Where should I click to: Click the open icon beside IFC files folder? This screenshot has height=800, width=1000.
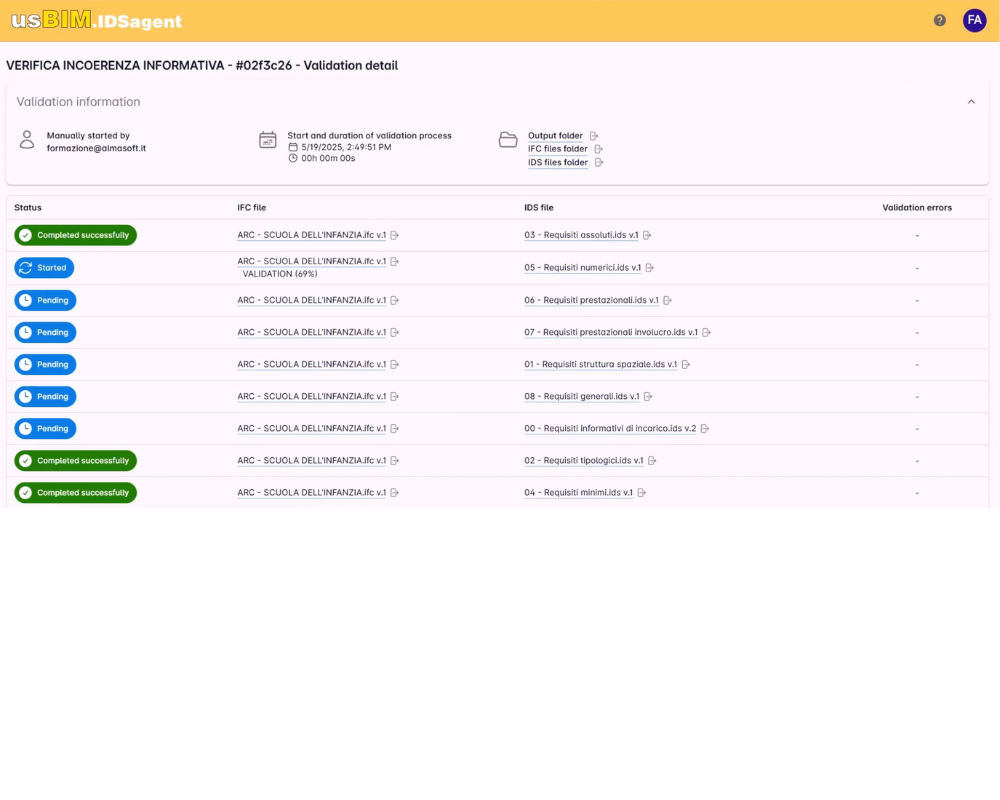point(598,149)
